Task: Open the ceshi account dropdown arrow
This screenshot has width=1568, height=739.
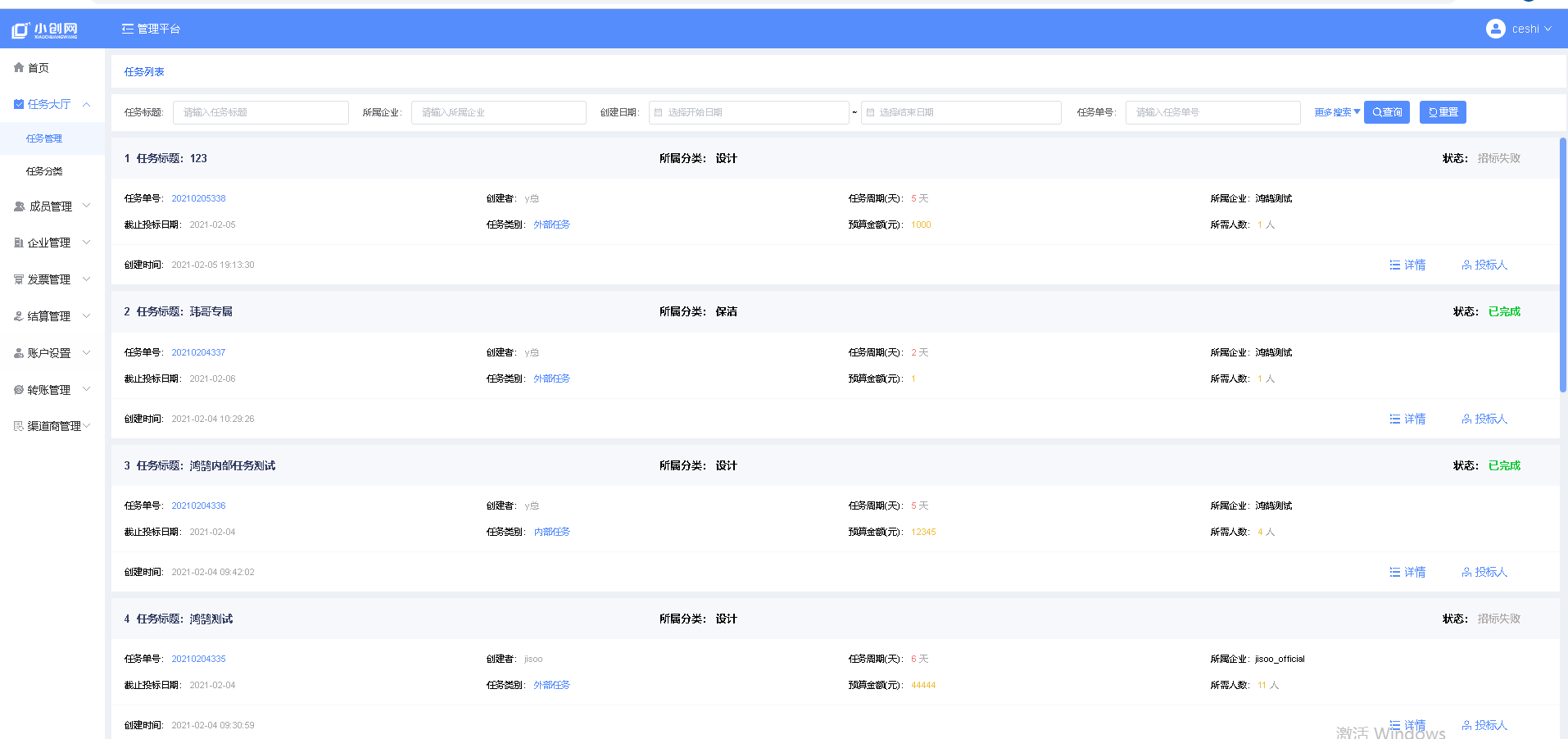Action: [1548, 29]
